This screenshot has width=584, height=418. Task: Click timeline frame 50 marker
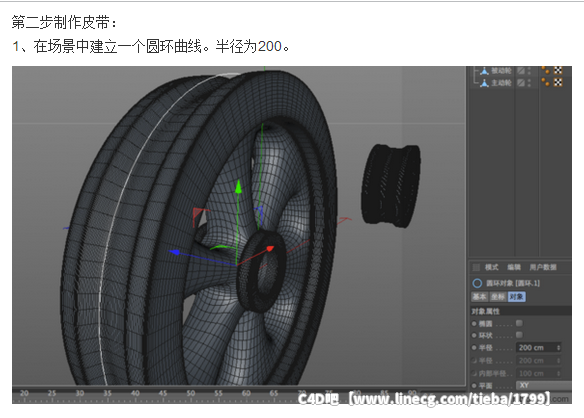click(x=191, y=393)
